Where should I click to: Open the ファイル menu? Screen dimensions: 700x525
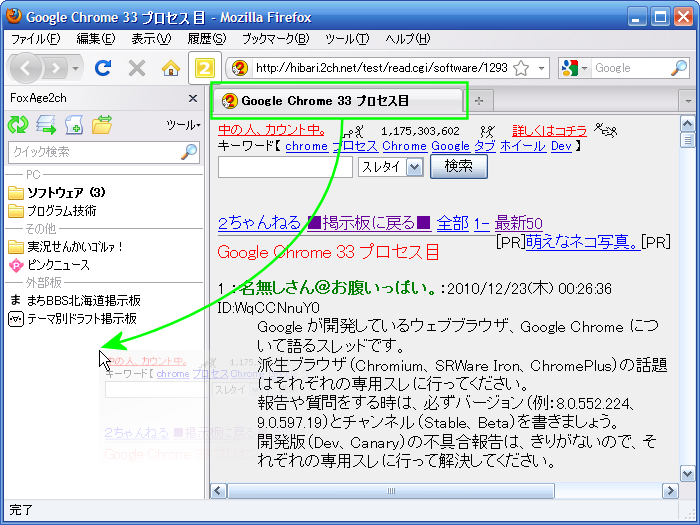35,39
